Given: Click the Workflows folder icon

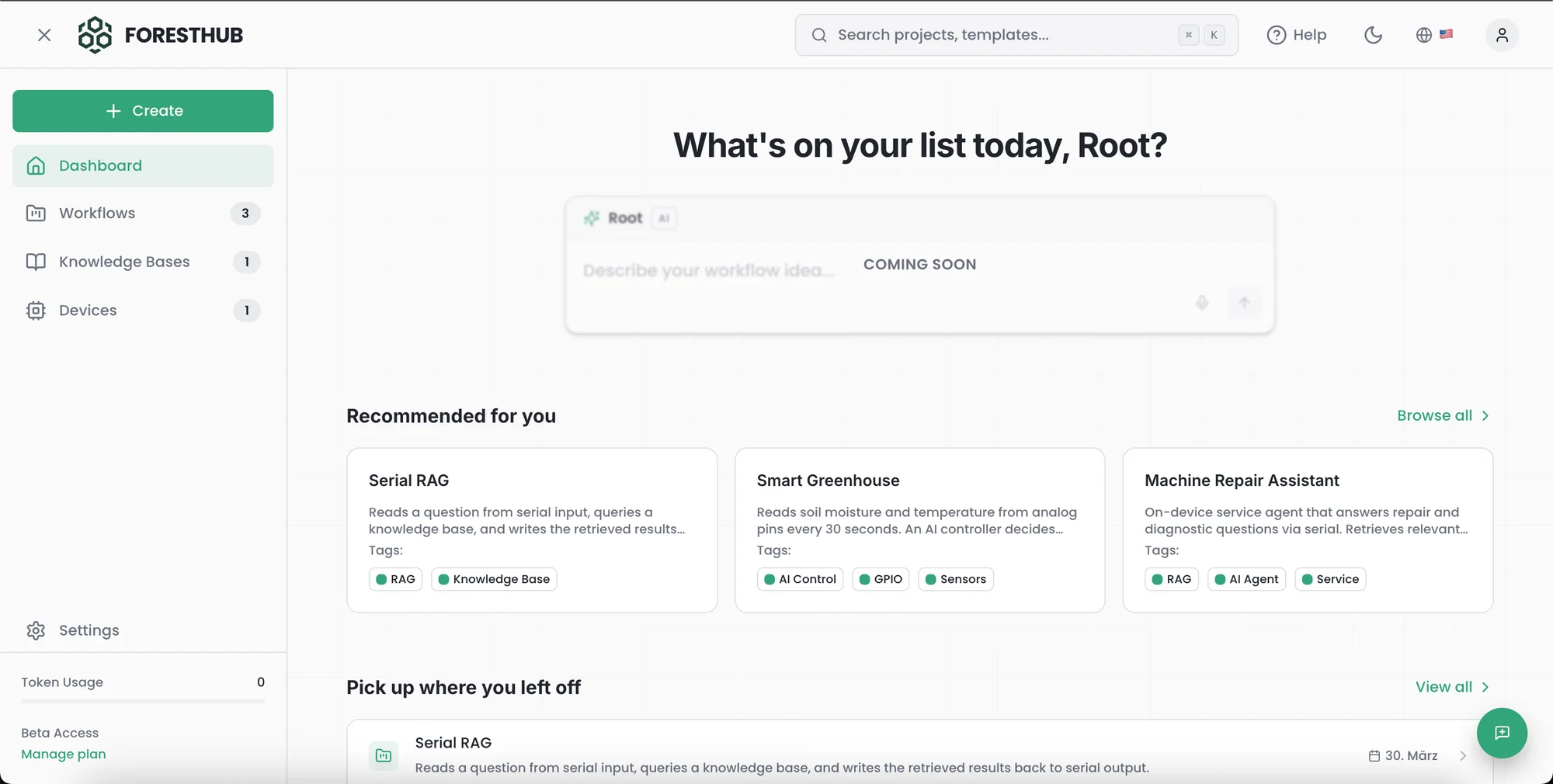Looking at the screenshot, I should pos(36,213).
